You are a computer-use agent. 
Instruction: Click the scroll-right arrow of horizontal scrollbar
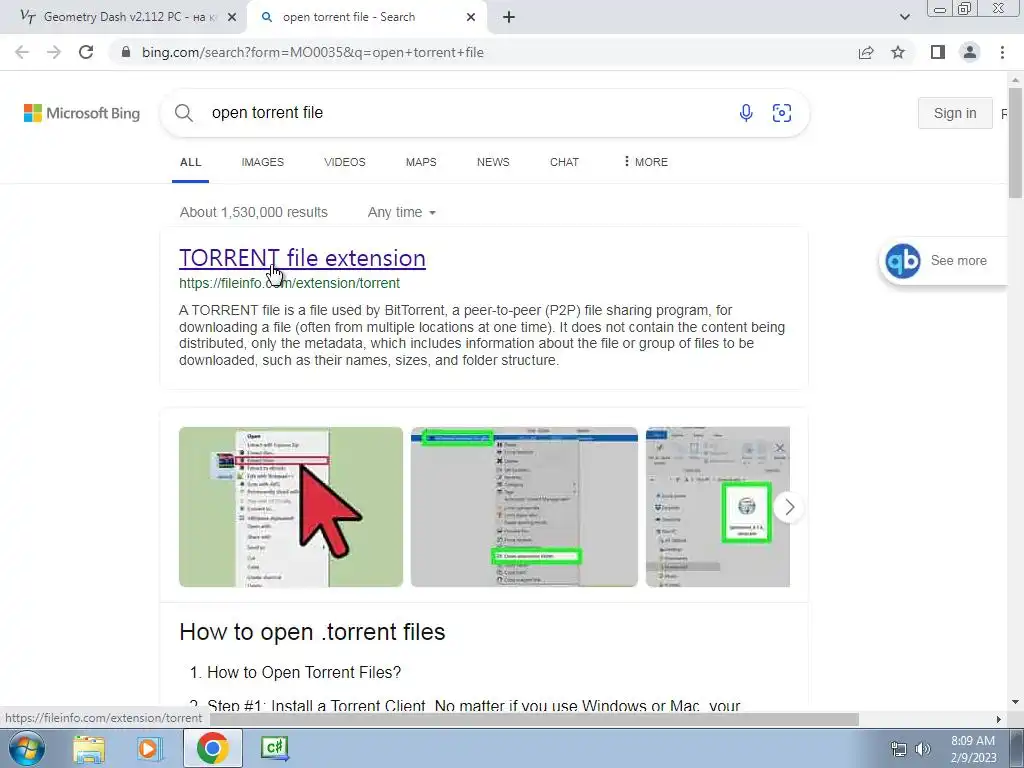pos(998,719)
